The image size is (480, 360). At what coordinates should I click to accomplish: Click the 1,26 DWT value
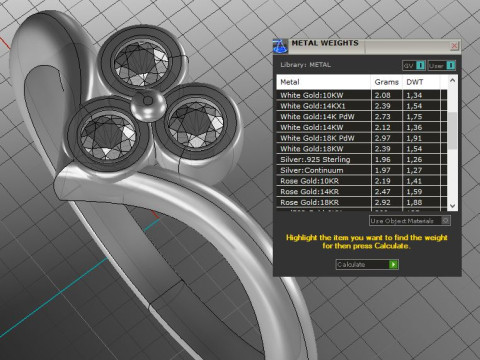[x=414, y=159]
